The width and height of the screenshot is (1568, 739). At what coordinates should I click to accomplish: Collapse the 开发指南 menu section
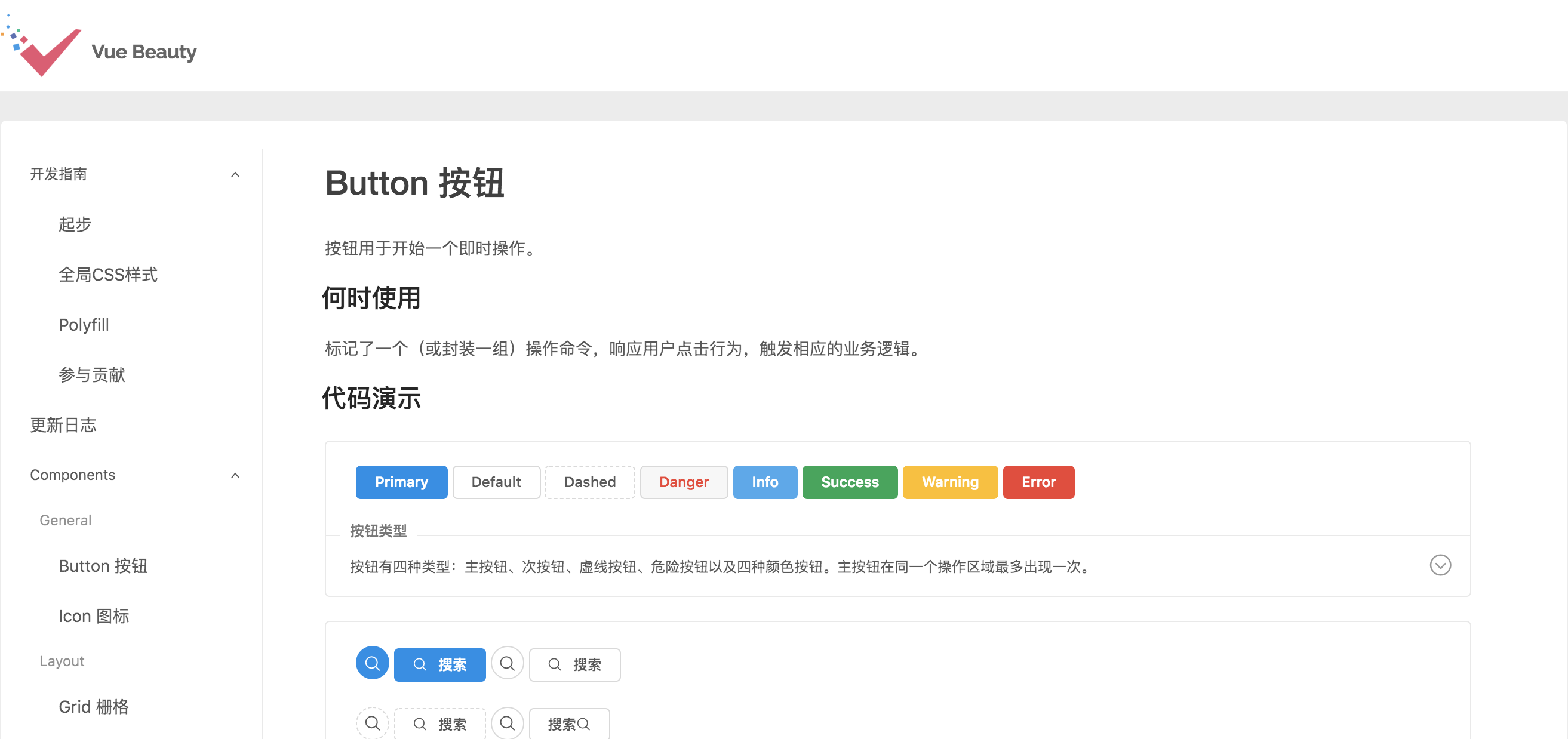tap(235, 175)
